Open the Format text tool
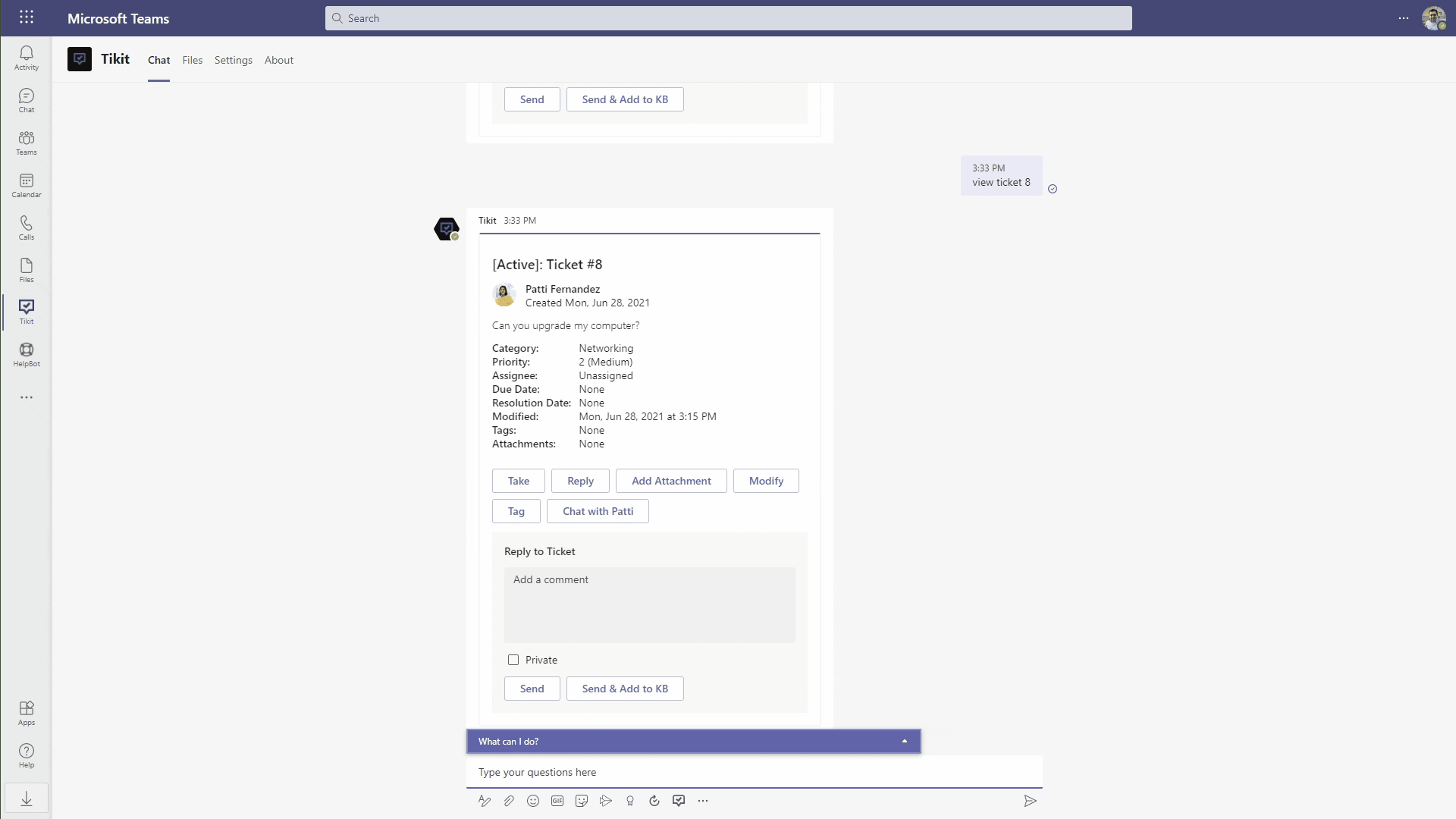This screenshot has width=1456, height=819. pyautogui.click(x=485, y=801)
